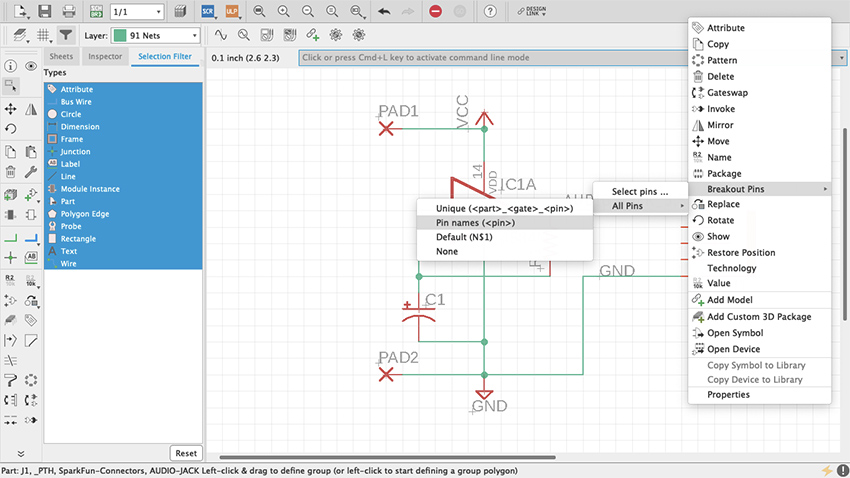Click the Print icon
The height and width of the screenshot is (478, 850).
(69, 11)
